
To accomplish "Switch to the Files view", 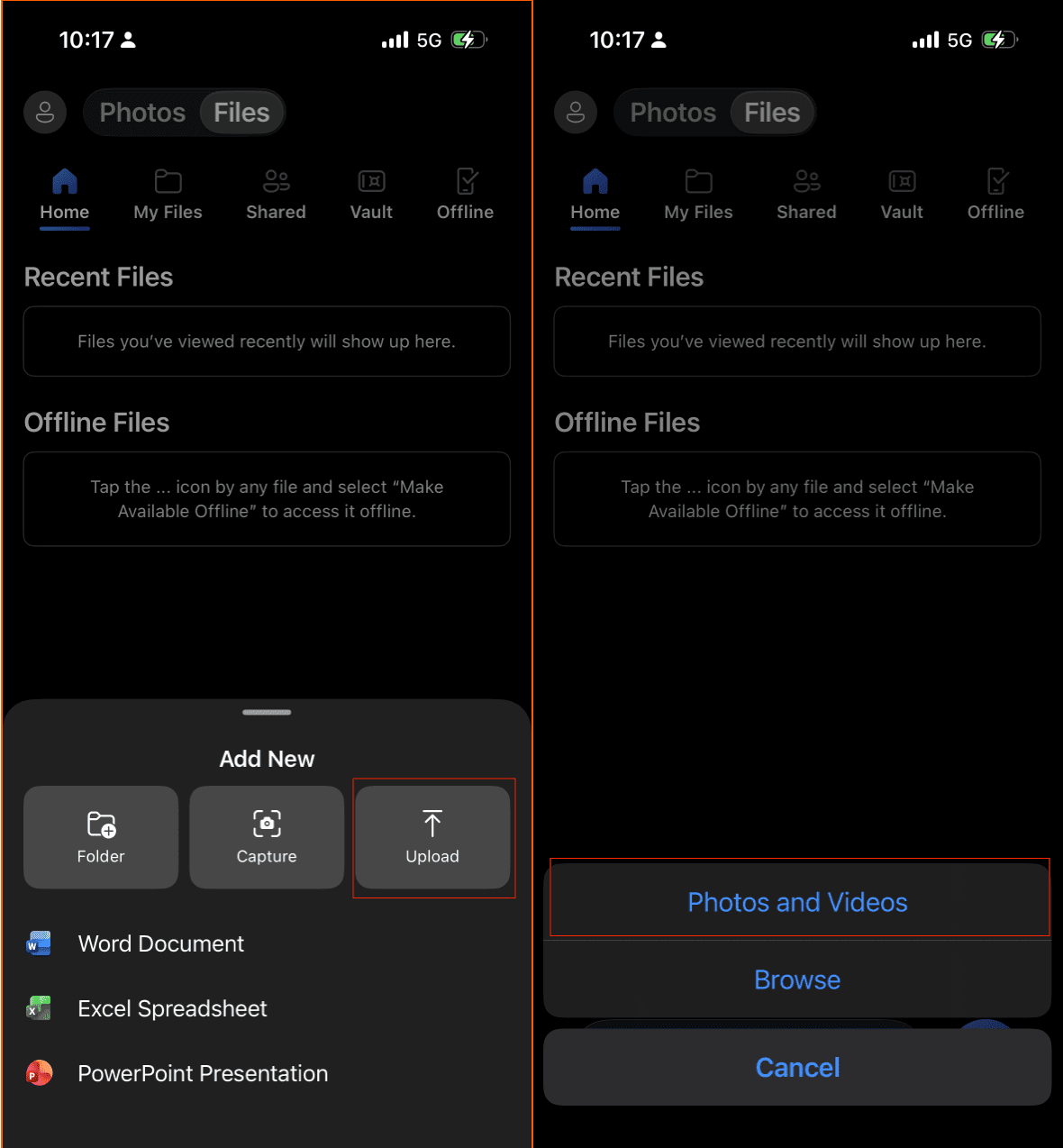I will (x=241, y=112).
